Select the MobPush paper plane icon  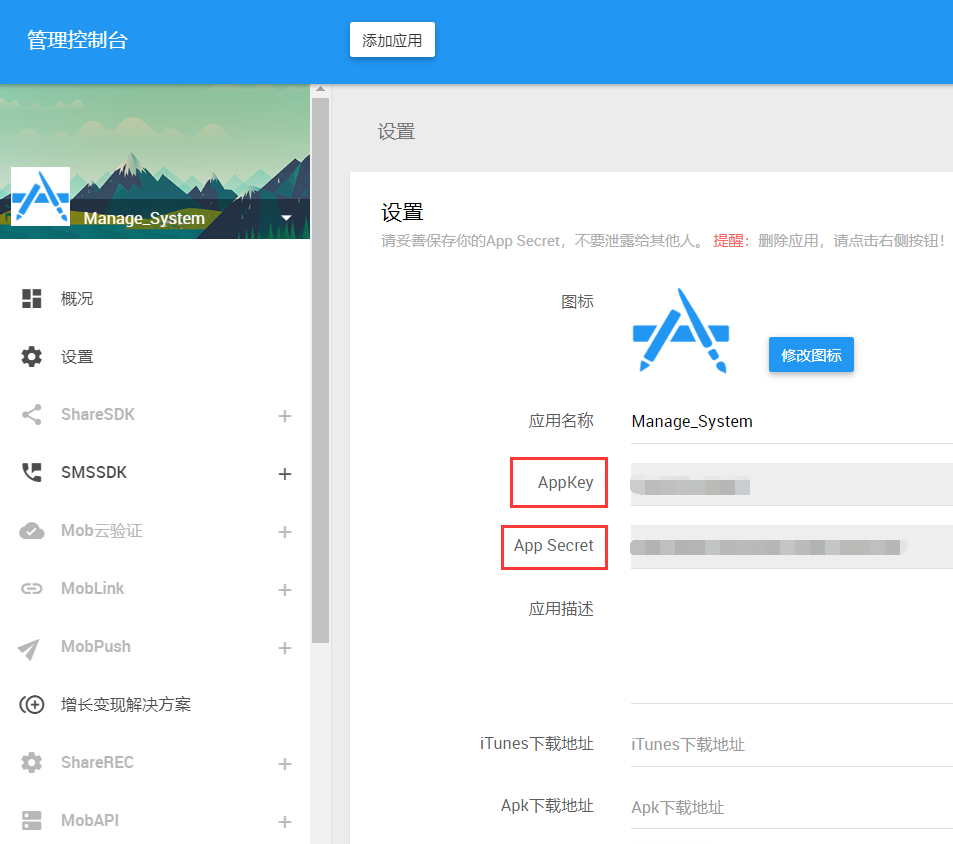coord(29,646)
